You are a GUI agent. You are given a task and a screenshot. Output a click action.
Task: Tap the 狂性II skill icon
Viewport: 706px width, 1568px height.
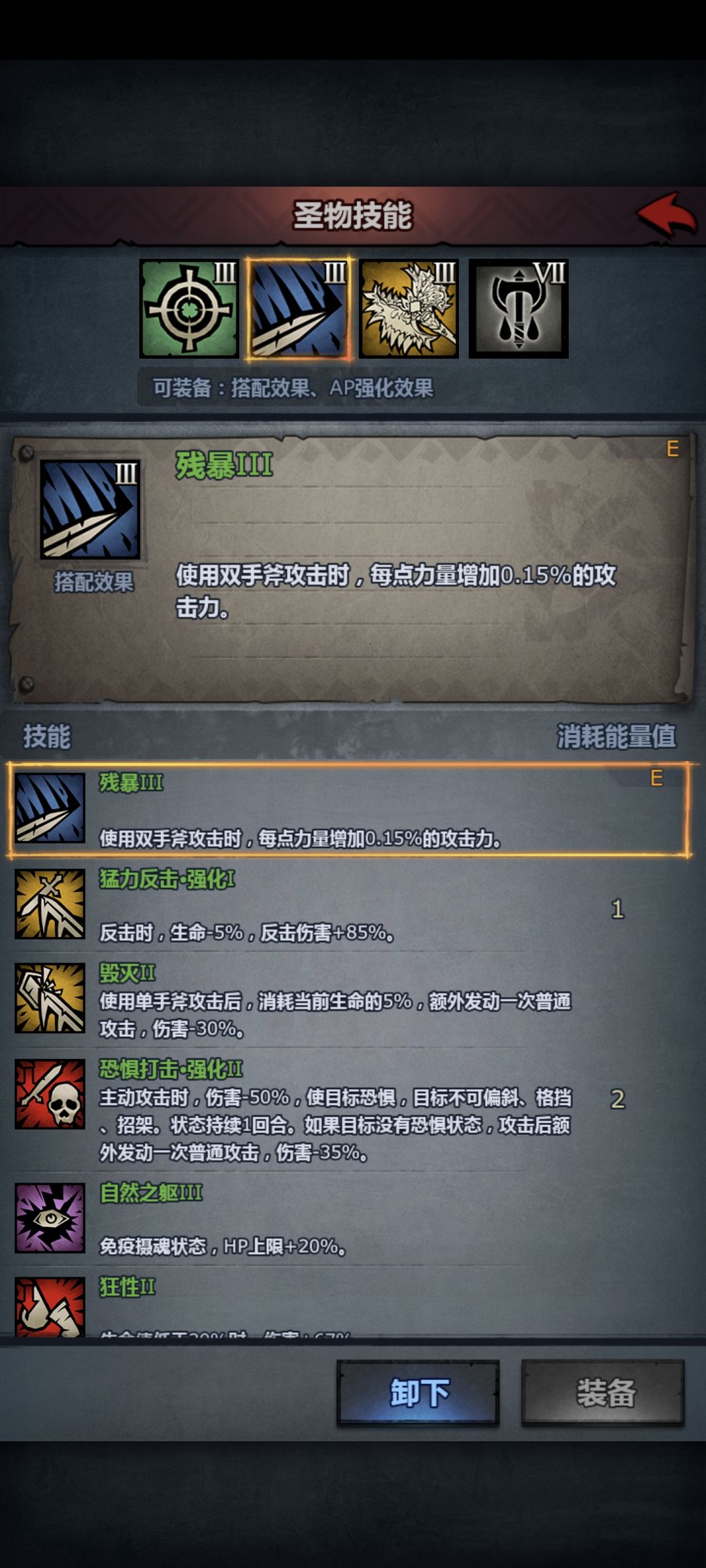50,1307
